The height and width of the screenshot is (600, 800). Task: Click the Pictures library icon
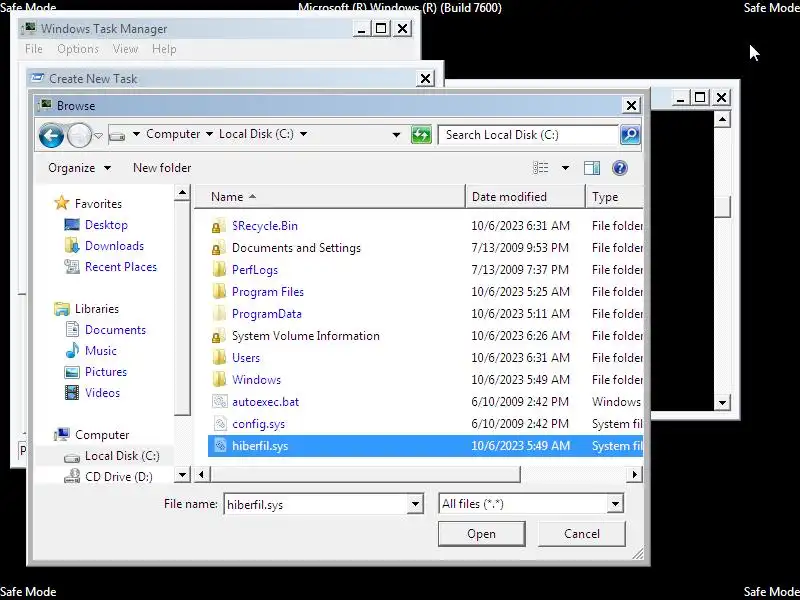(72, 371)
